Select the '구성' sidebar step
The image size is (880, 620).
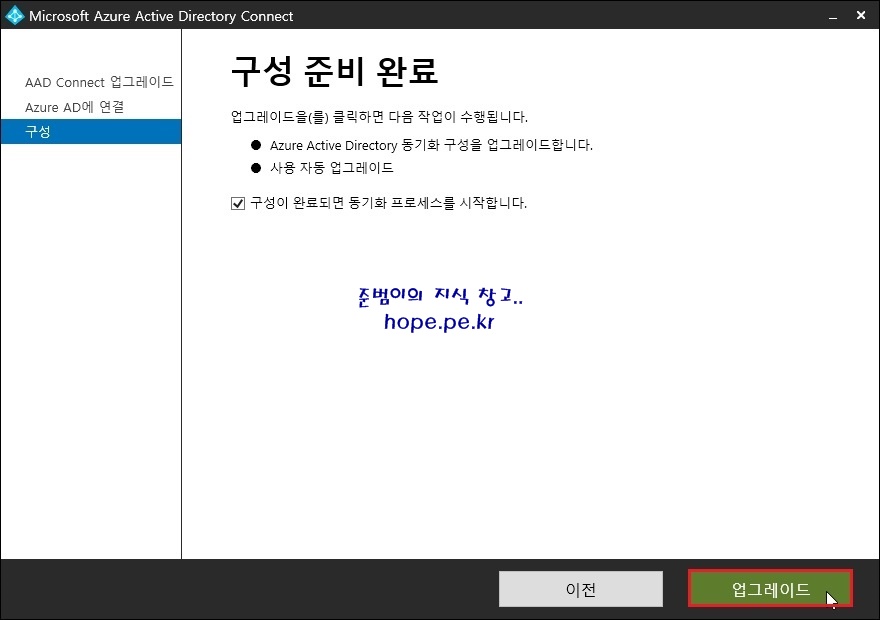[91, 131]
